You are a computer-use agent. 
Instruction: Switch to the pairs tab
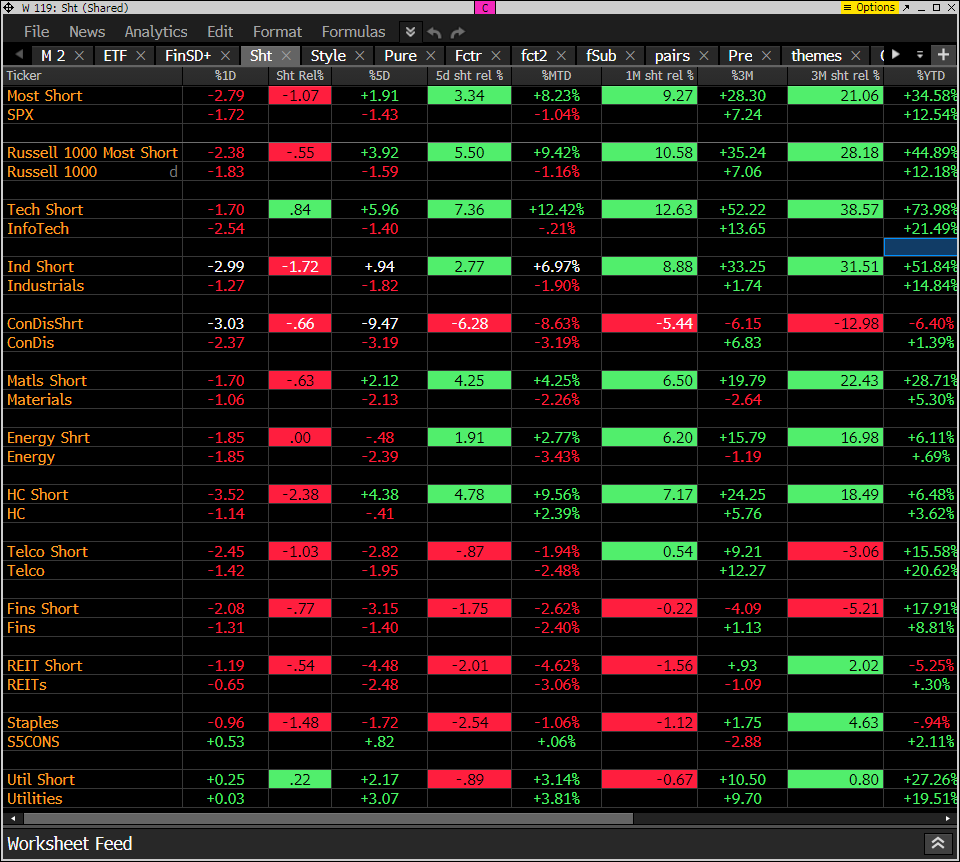click(x=673, y=56)
